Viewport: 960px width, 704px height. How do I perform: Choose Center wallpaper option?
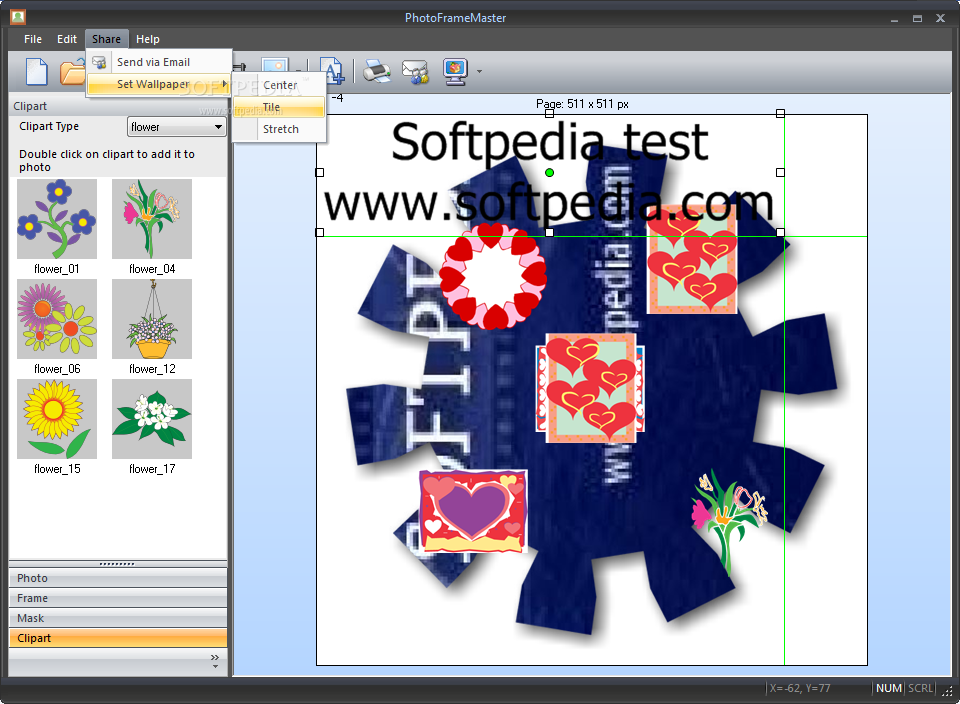point(280,85)
